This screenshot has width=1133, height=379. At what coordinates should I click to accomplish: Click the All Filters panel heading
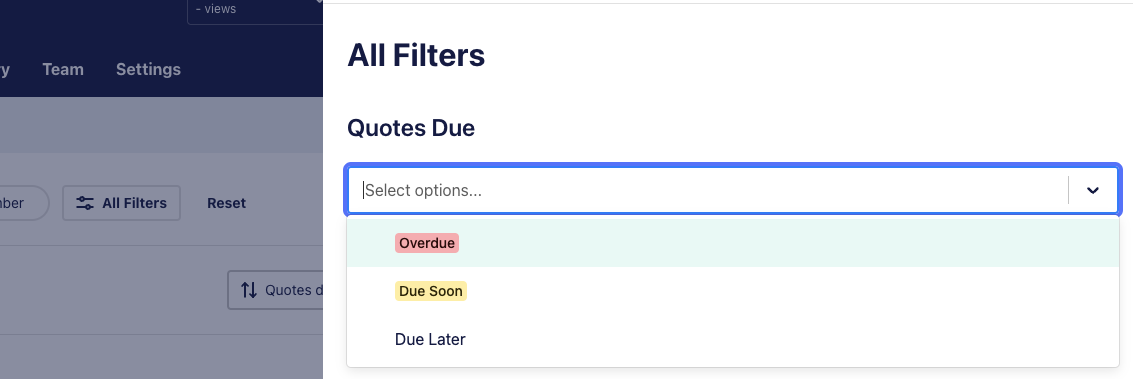[415, 56]
